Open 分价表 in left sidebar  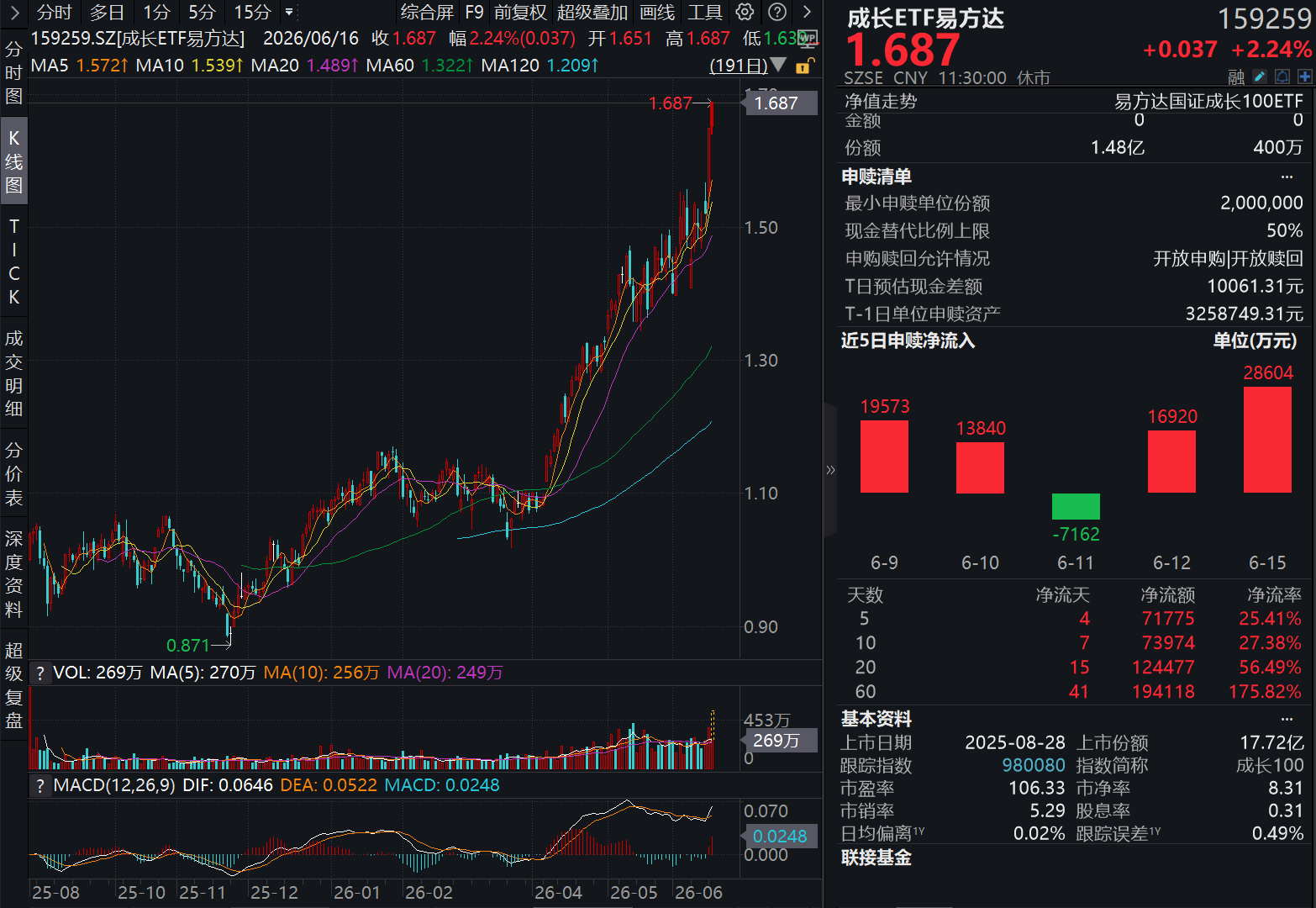pyautogui.click(x=13, y=473)
